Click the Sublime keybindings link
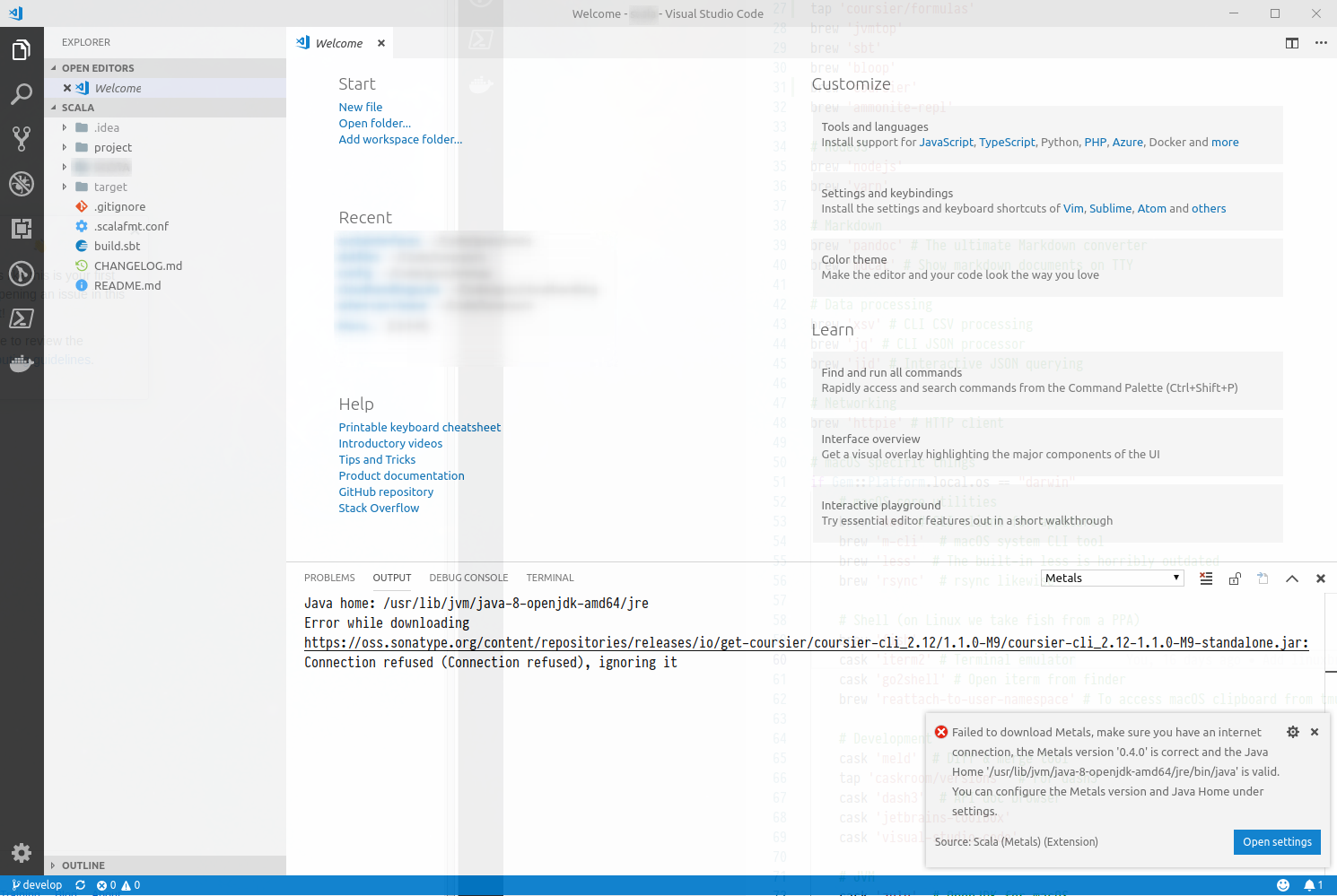Image resolution: width=1337 pixels, height=896 pixels. (1110, 208)
